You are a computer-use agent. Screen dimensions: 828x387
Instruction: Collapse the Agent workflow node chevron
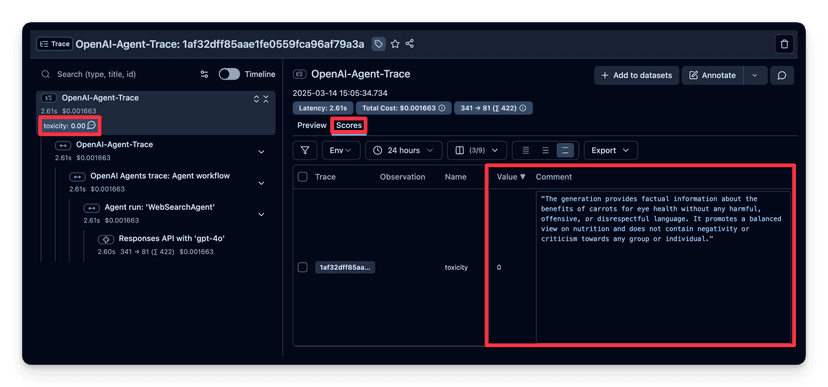coord(261,183)
